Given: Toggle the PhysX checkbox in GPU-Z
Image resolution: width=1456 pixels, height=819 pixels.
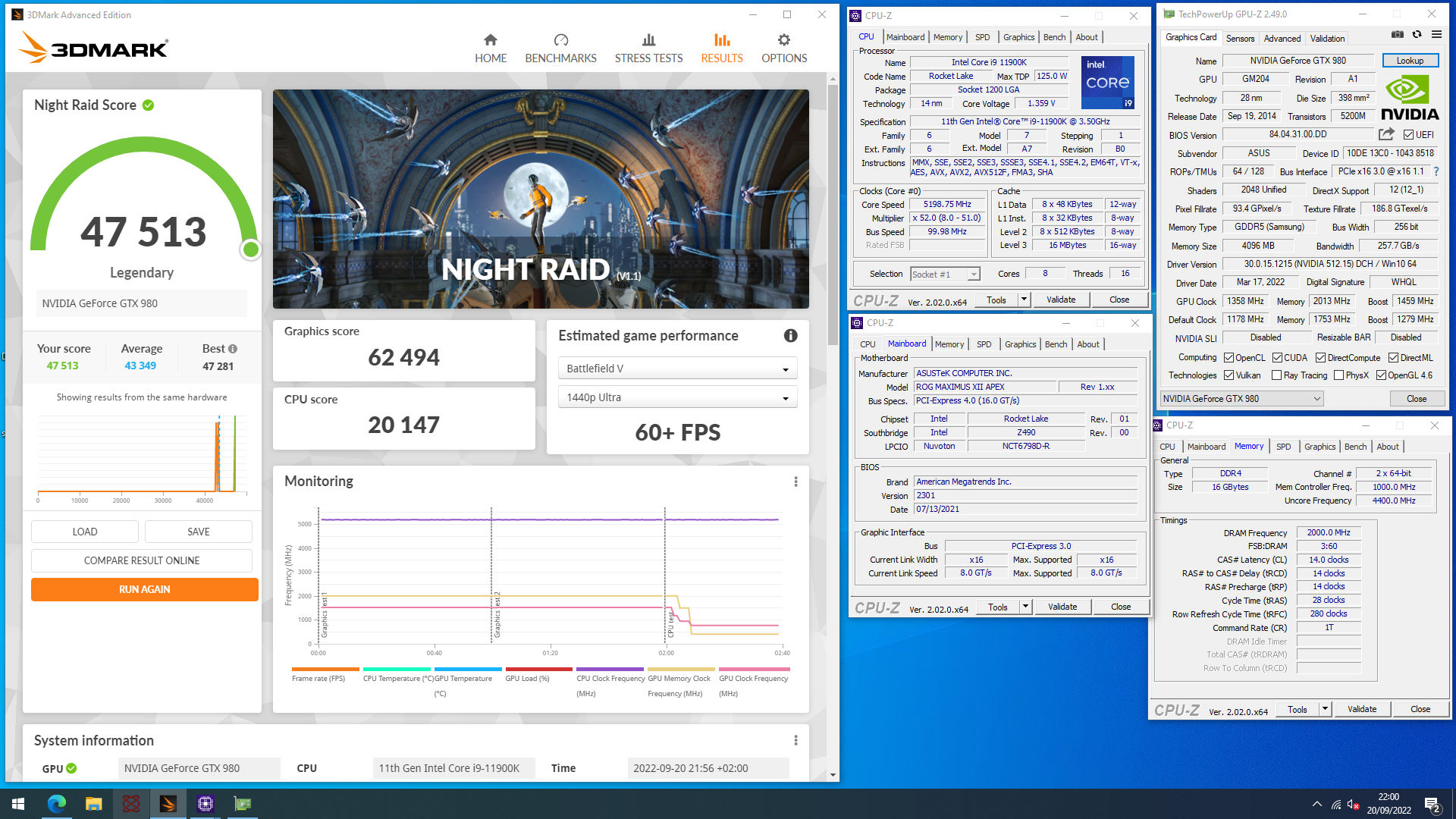Looking at the screenshot, I should (x=1338, y=375).
